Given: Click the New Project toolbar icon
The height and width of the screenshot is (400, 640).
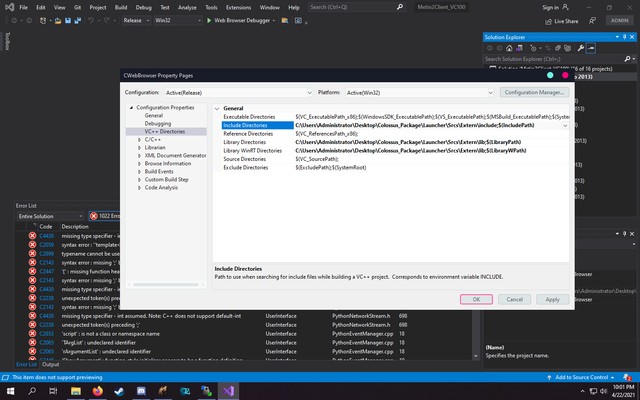Looking at the screenshot, I should pos(43,20).
